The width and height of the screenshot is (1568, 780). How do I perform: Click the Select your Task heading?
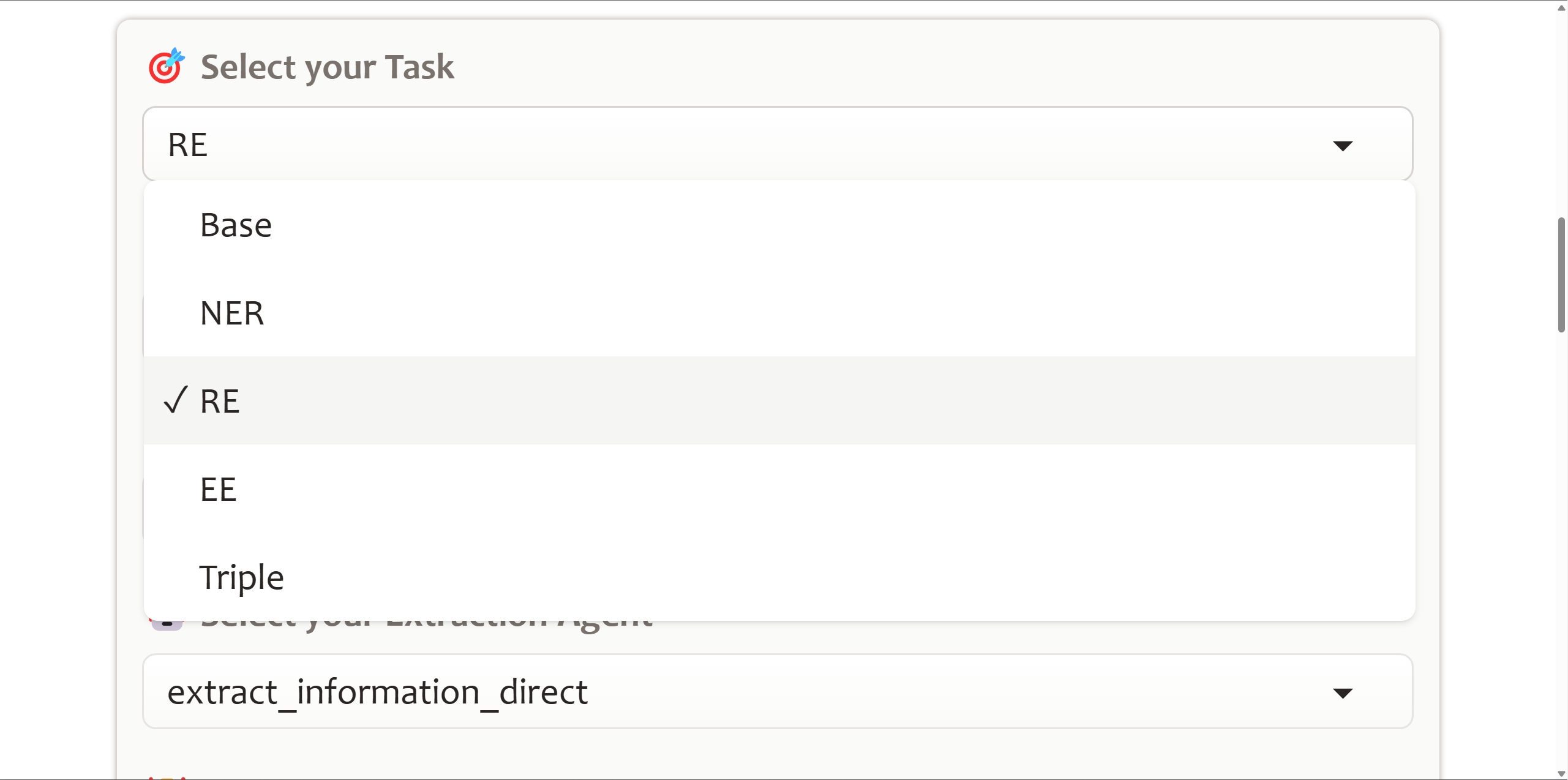pyautogui.click(x=327, y=67)
